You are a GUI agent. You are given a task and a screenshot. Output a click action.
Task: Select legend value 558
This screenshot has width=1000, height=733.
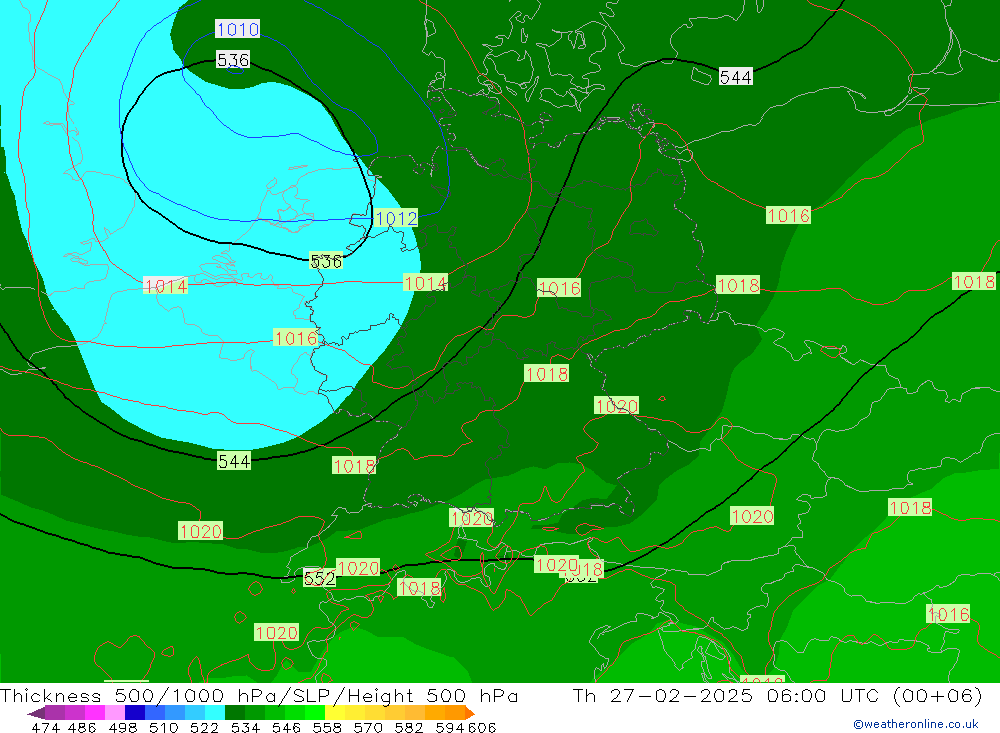coord(327,727)
